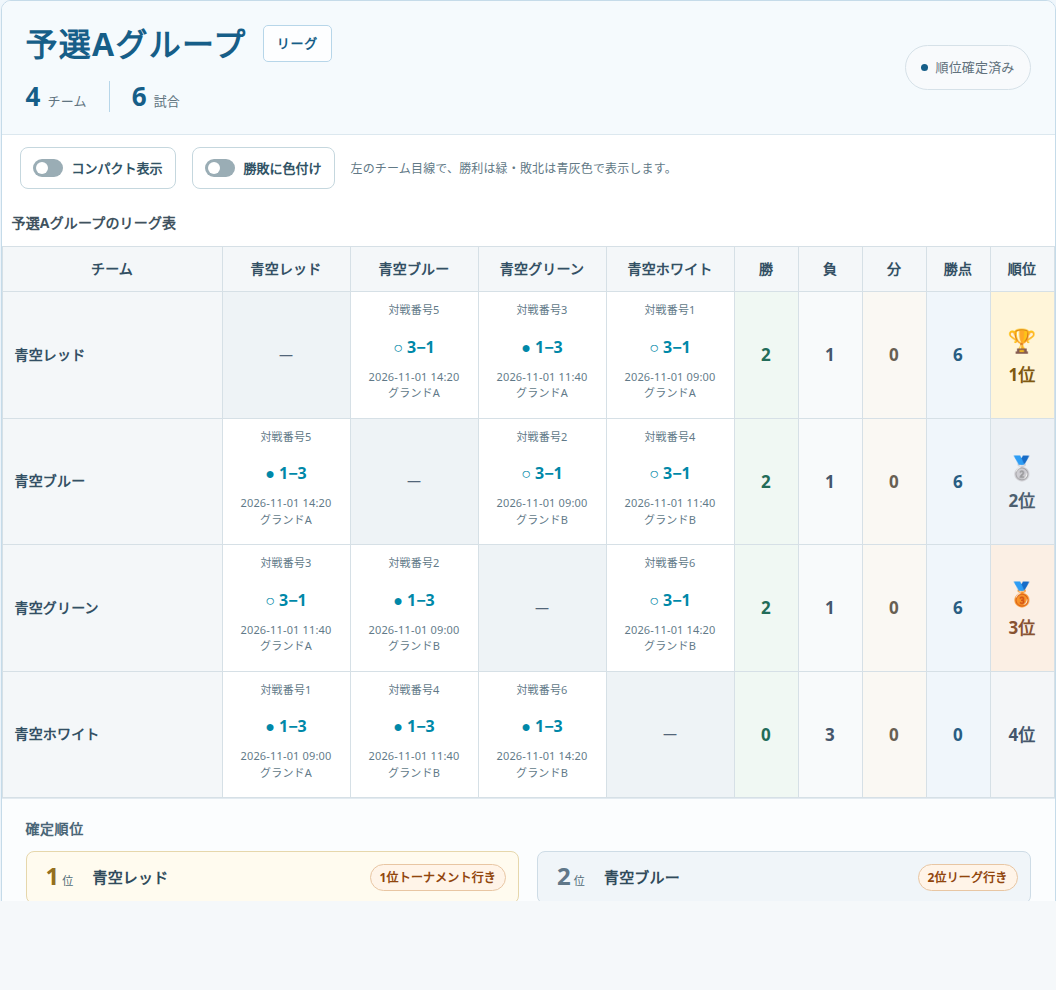
Task: Click the 1位トーナメント行き badge
Action: pos(438,878)
